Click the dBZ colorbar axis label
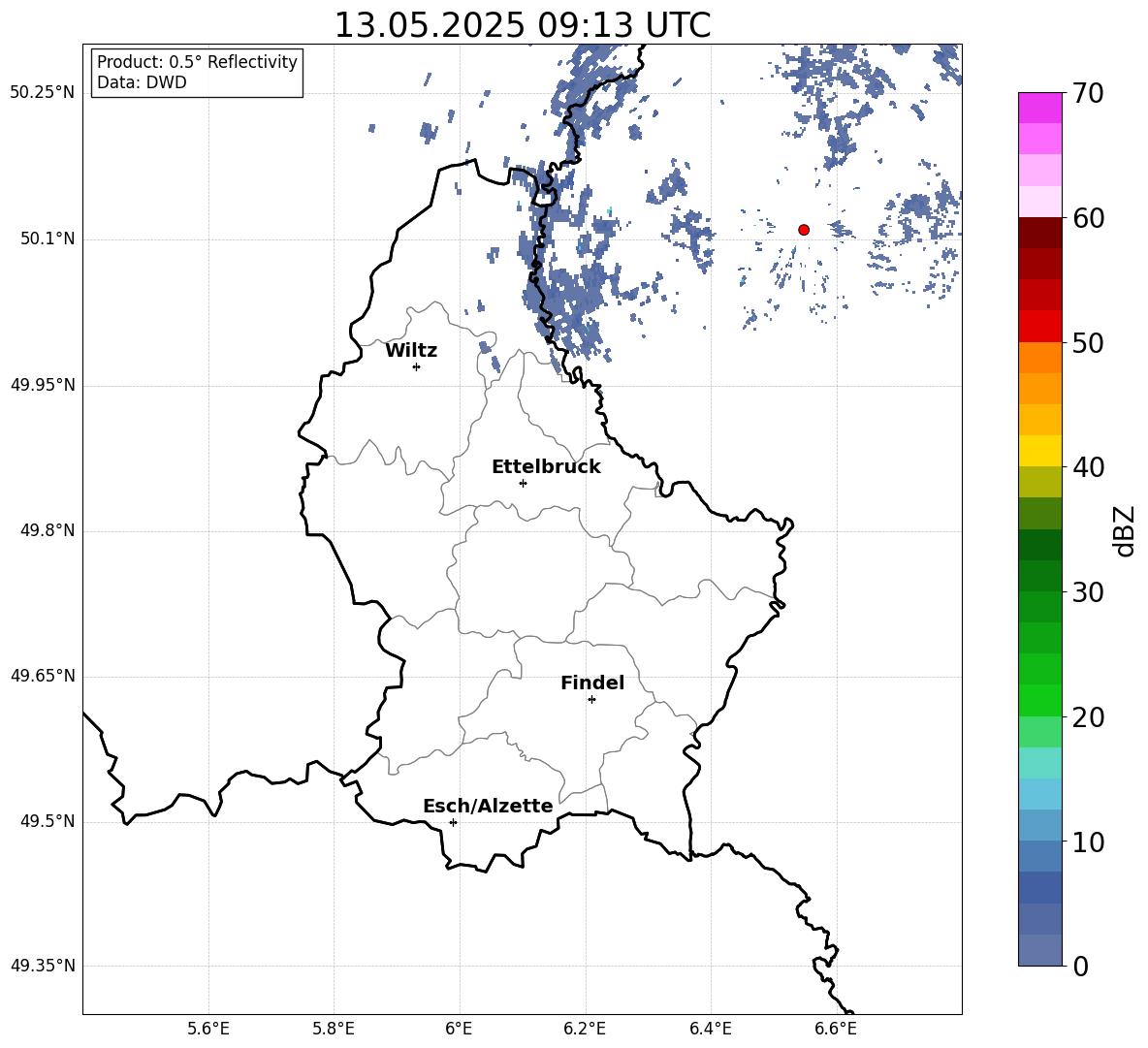 (x=1124, y=530)
